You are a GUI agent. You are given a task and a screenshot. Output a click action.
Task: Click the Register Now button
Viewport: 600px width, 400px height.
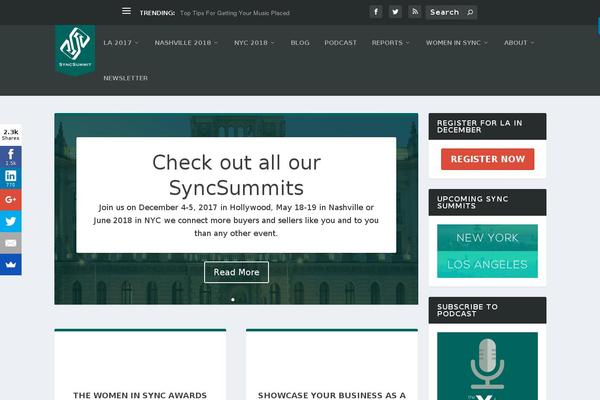pos(488,159)
